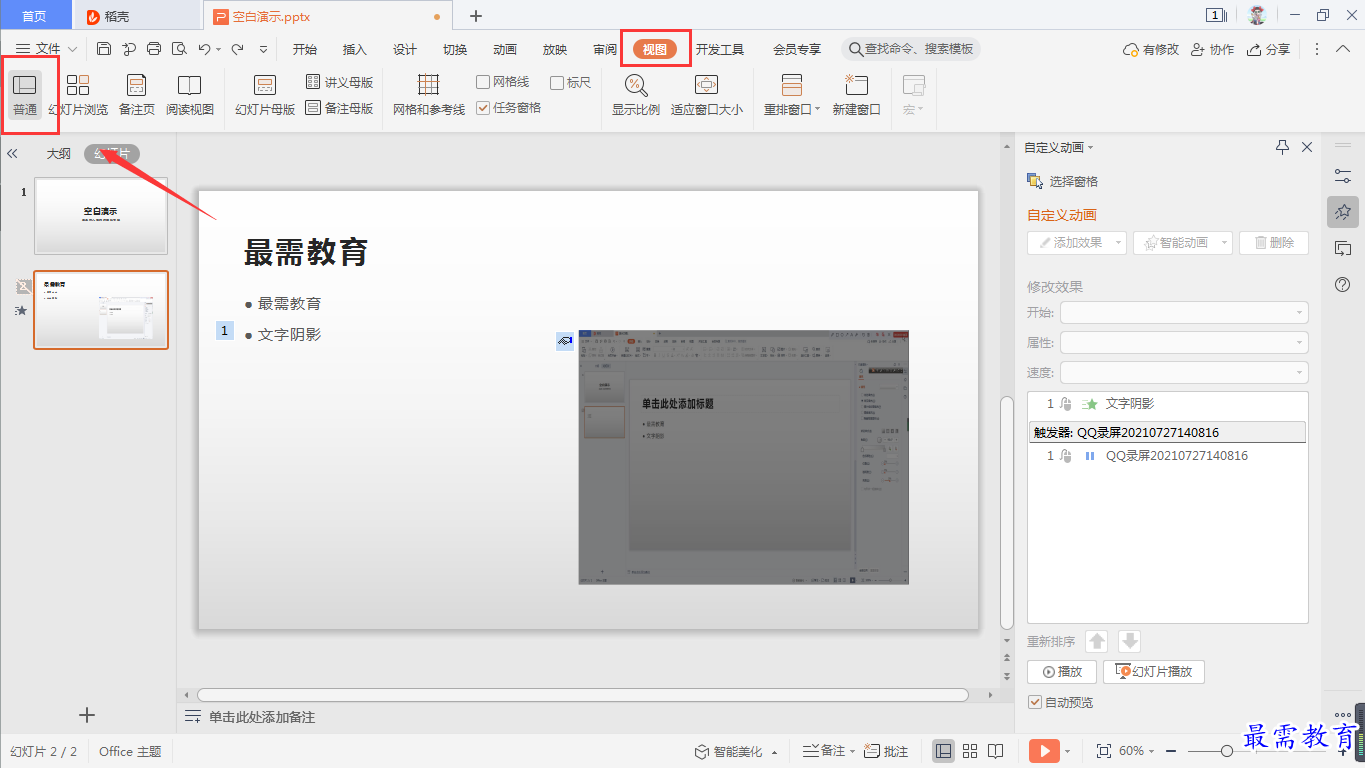Image resolution: width=1365 pixels, height=768 pixels.
Task: Switch to slide sorter in status bar
Action: [x=970, y=751]
